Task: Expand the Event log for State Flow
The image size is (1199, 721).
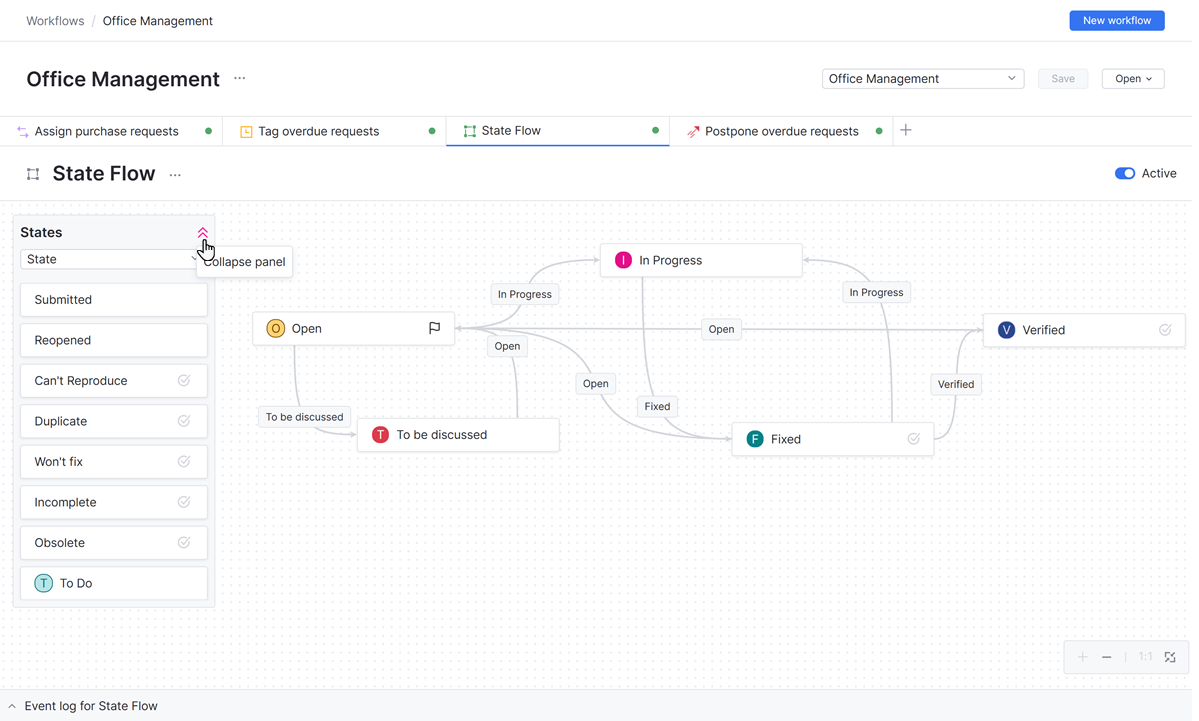Action: (x=11, y=705)
